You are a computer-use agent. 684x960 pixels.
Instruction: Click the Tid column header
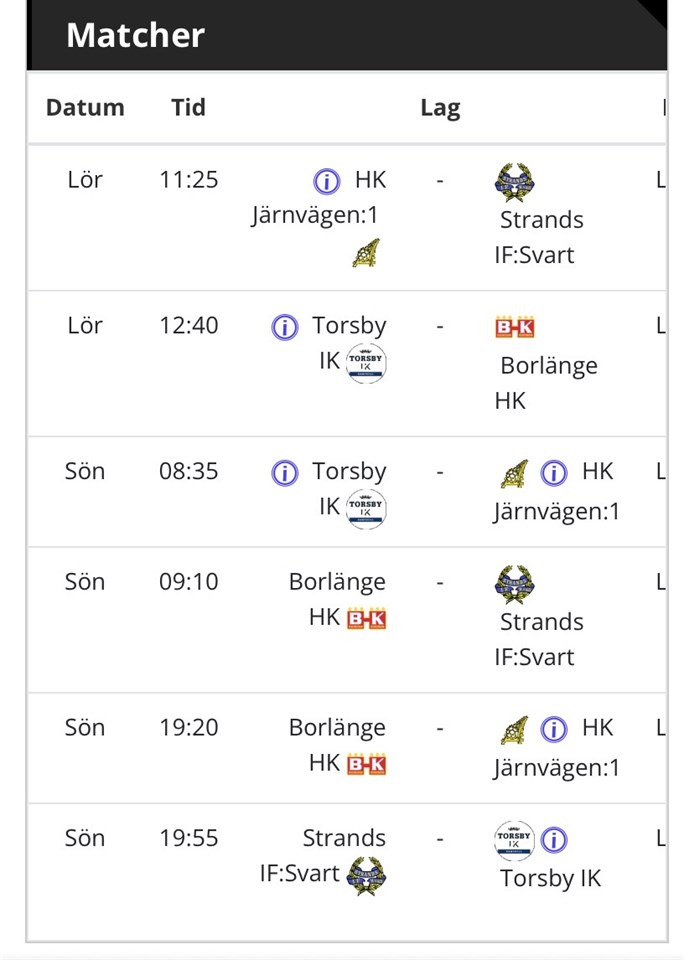(188, 108)
